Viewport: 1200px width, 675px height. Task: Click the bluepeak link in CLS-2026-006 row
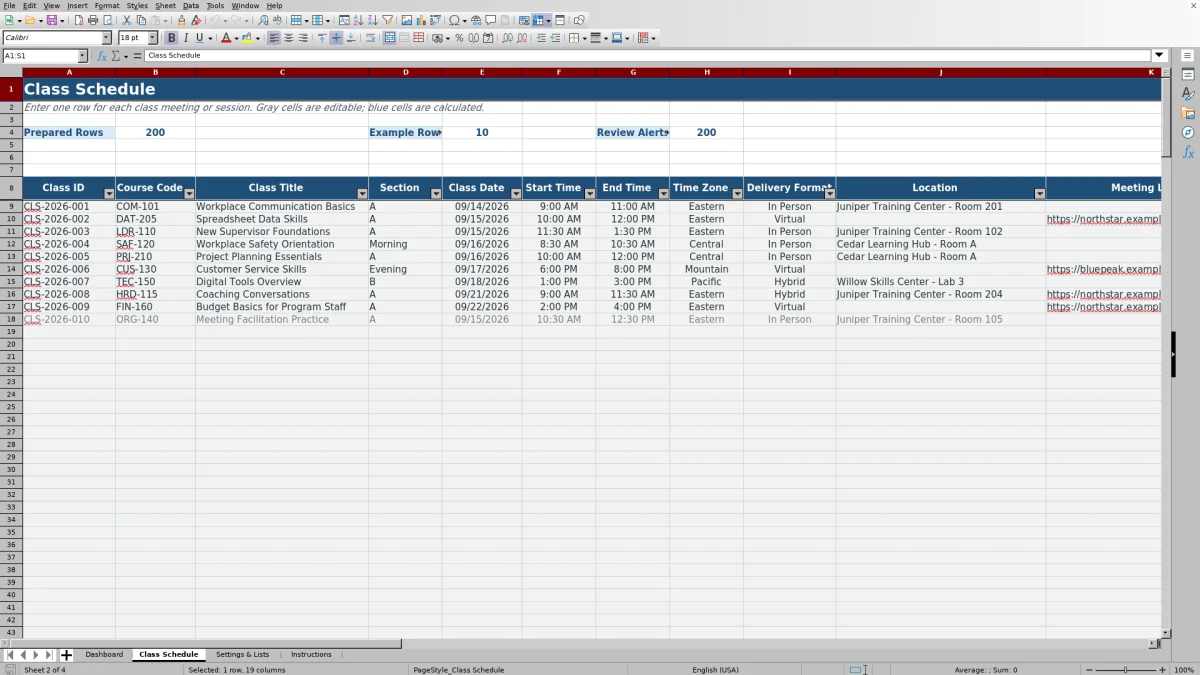coord(1104,269)
